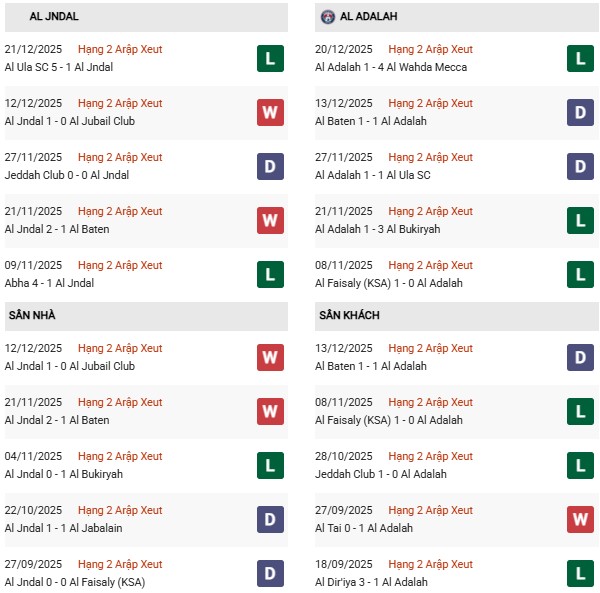The width and height of the screenshot is (600, 593).
Task: Click the D badge for Jeddah Club 0-0 match
Action: (270, 166)
